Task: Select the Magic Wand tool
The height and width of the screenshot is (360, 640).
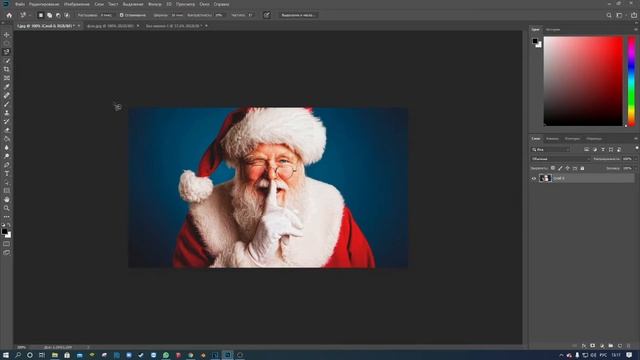Action: (x=7, y=61)
